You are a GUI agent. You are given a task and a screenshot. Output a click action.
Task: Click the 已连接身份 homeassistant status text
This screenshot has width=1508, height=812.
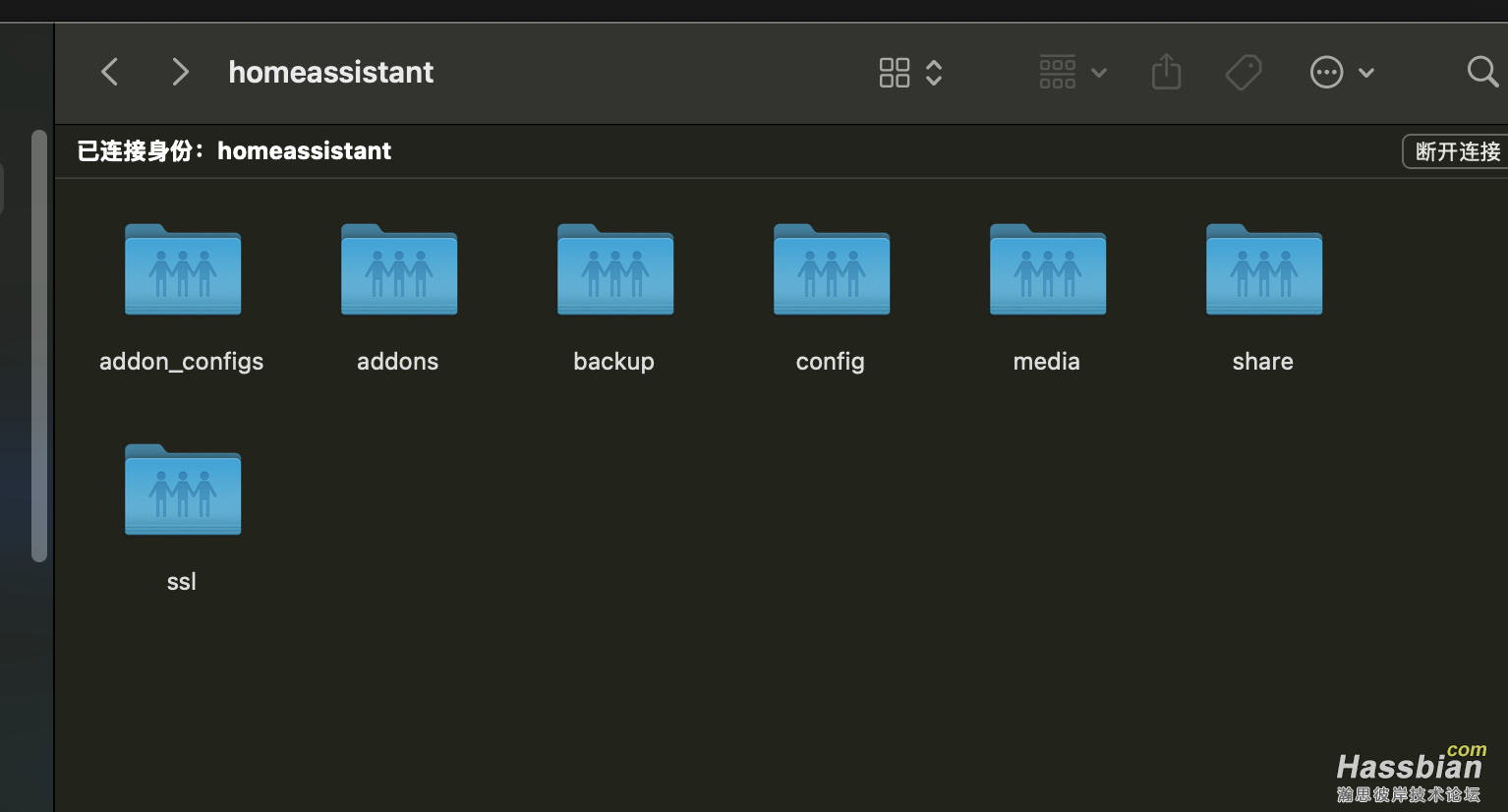(234, 150)
